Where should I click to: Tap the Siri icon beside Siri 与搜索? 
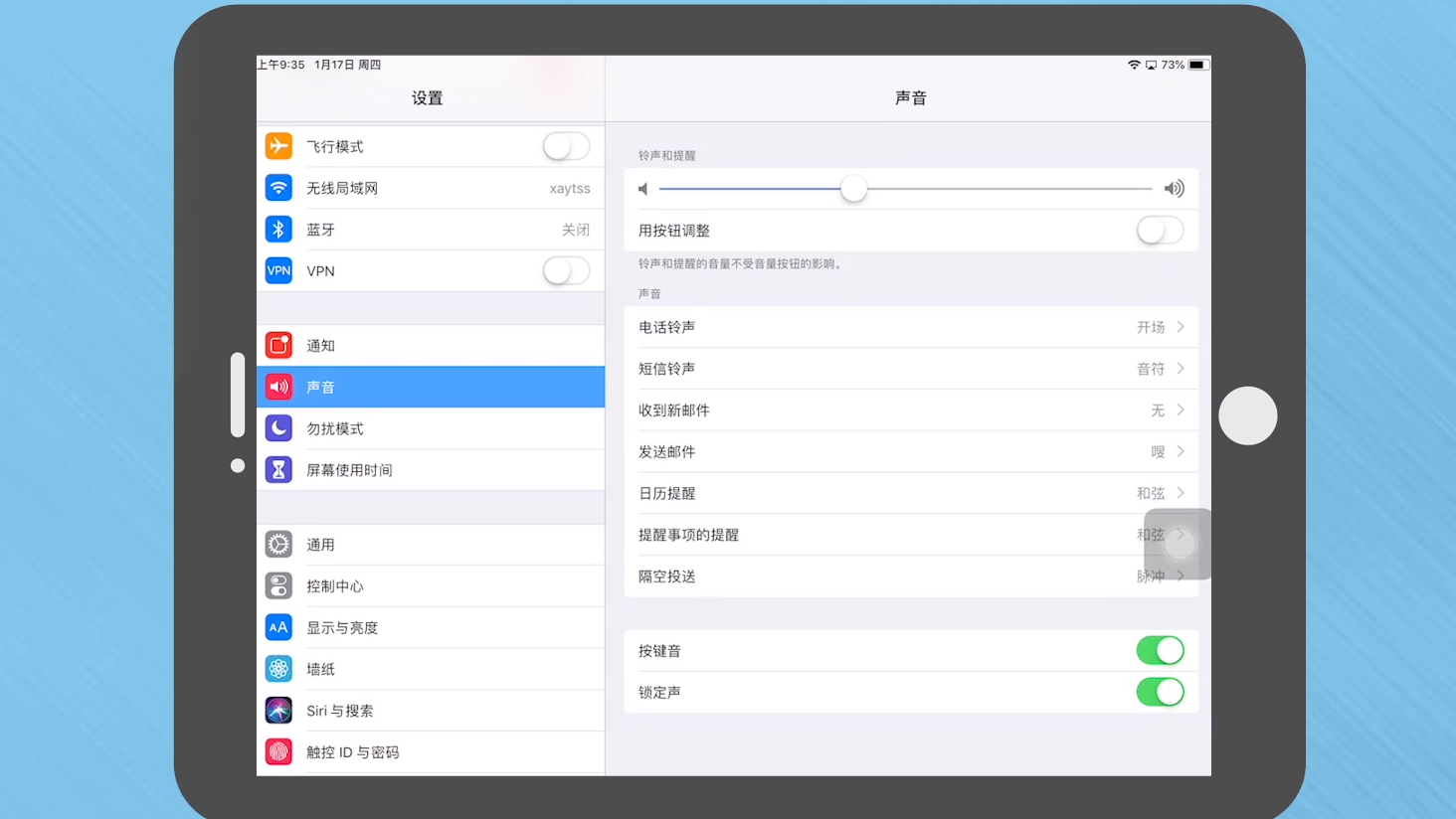[x=278, y=711]
